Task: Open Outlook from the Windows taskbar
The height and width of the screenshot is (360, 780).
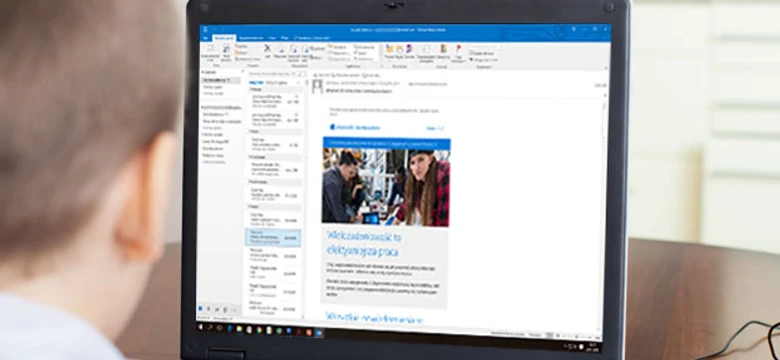Action: [x=319, y=333]
